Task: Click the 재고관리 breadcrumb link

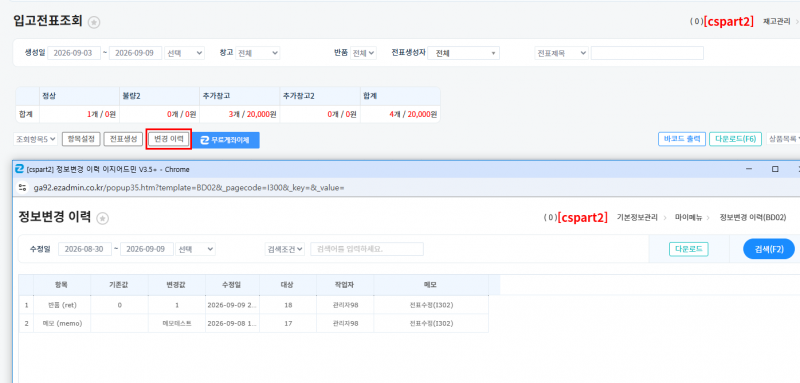Action: tap(777, 21)
